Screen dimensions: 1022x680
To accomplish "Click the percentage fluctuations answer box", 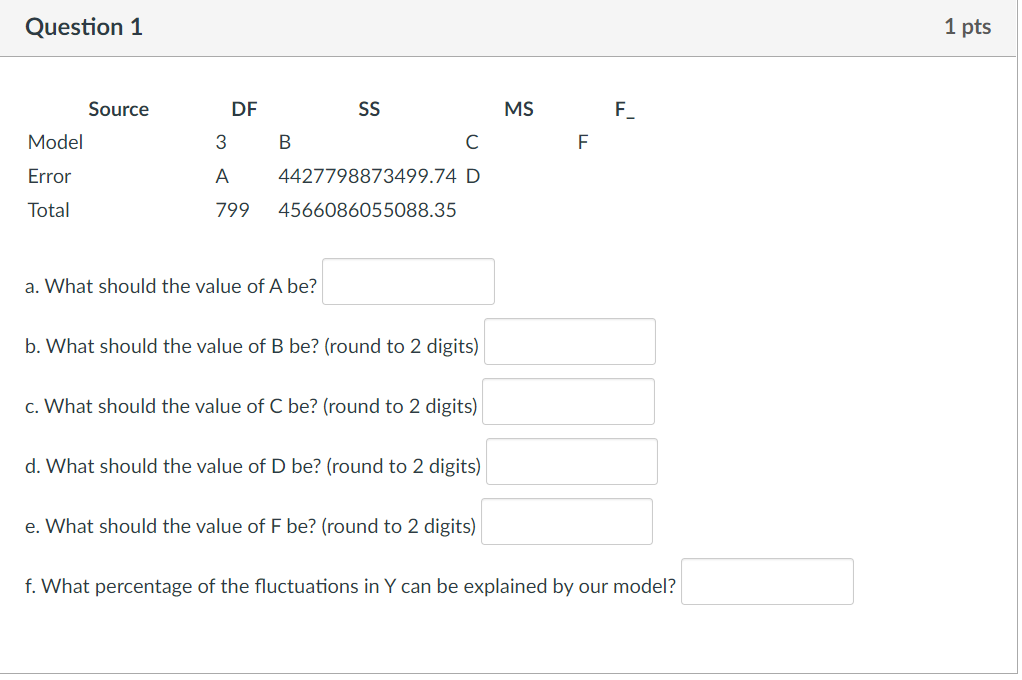I will pos(767,581).
